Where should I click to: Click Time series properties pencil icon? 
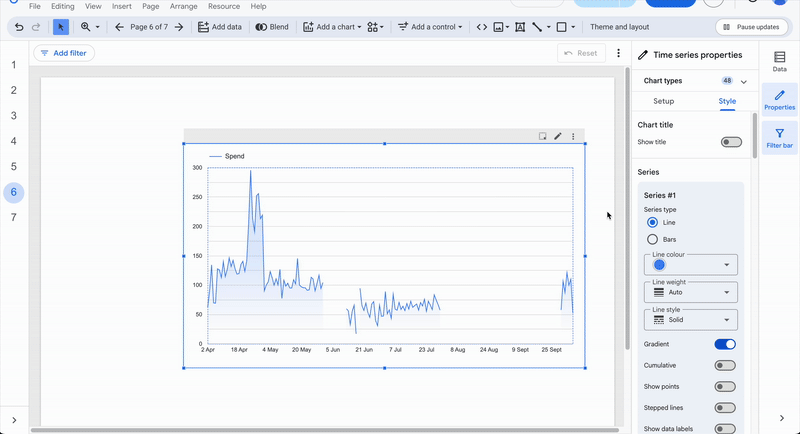(x=643, y=55)
